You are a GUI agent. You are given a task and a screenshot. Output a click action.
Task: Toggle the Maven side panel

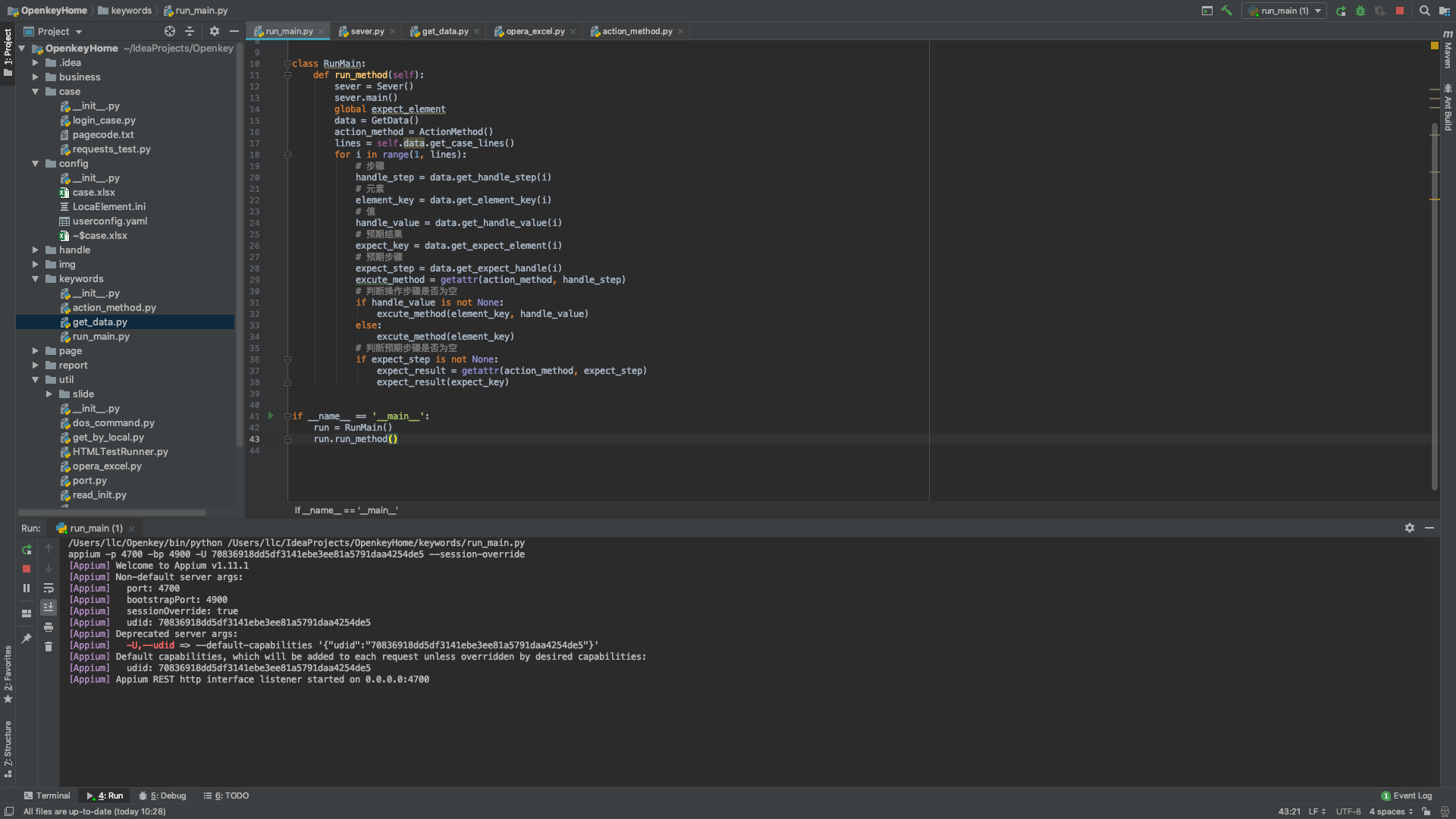[x=1448, y=50]
